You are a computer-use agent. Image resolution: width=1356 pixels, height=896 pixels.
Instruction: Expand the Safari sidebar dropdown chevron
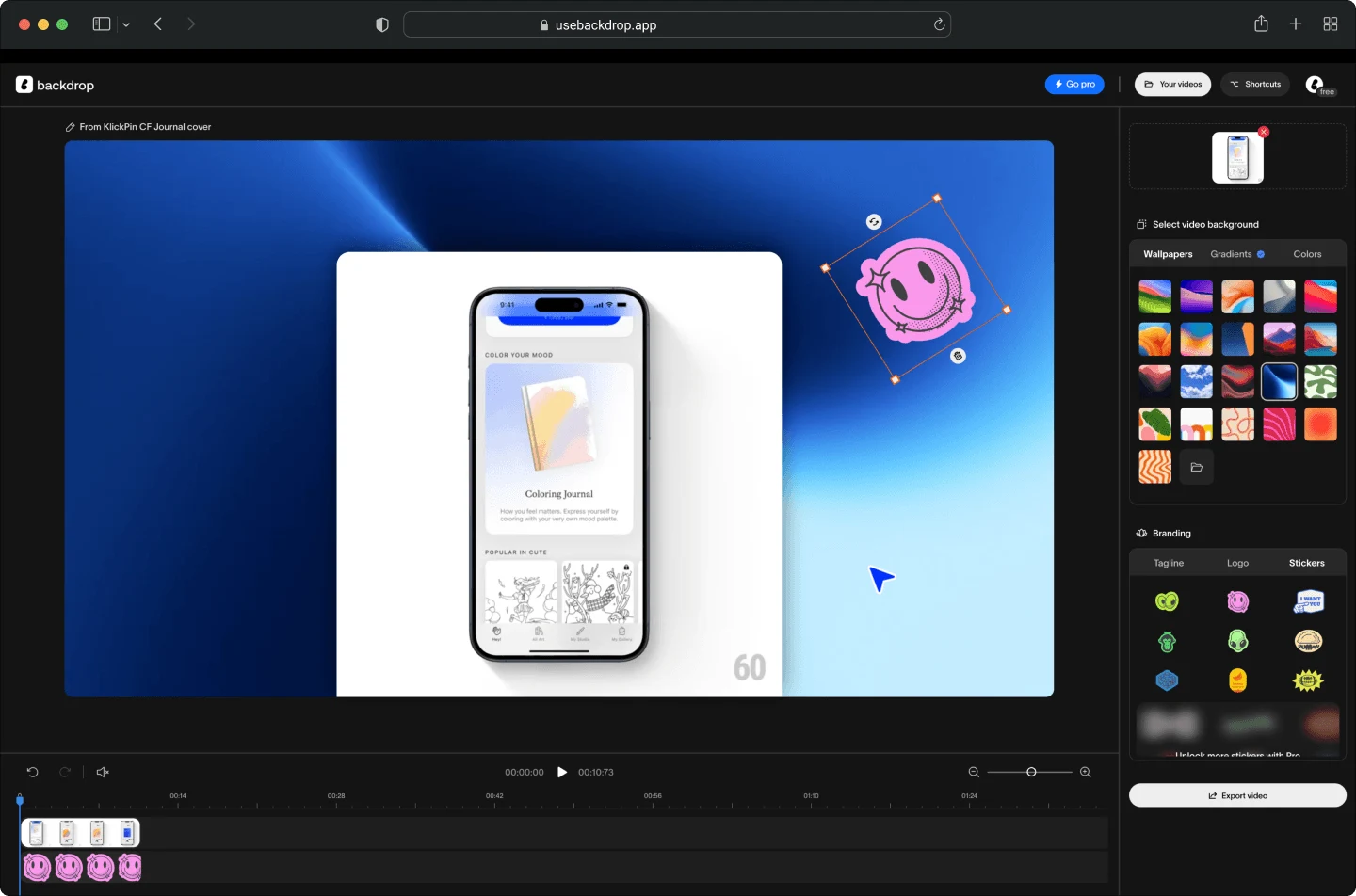click(x=126, y=25)
